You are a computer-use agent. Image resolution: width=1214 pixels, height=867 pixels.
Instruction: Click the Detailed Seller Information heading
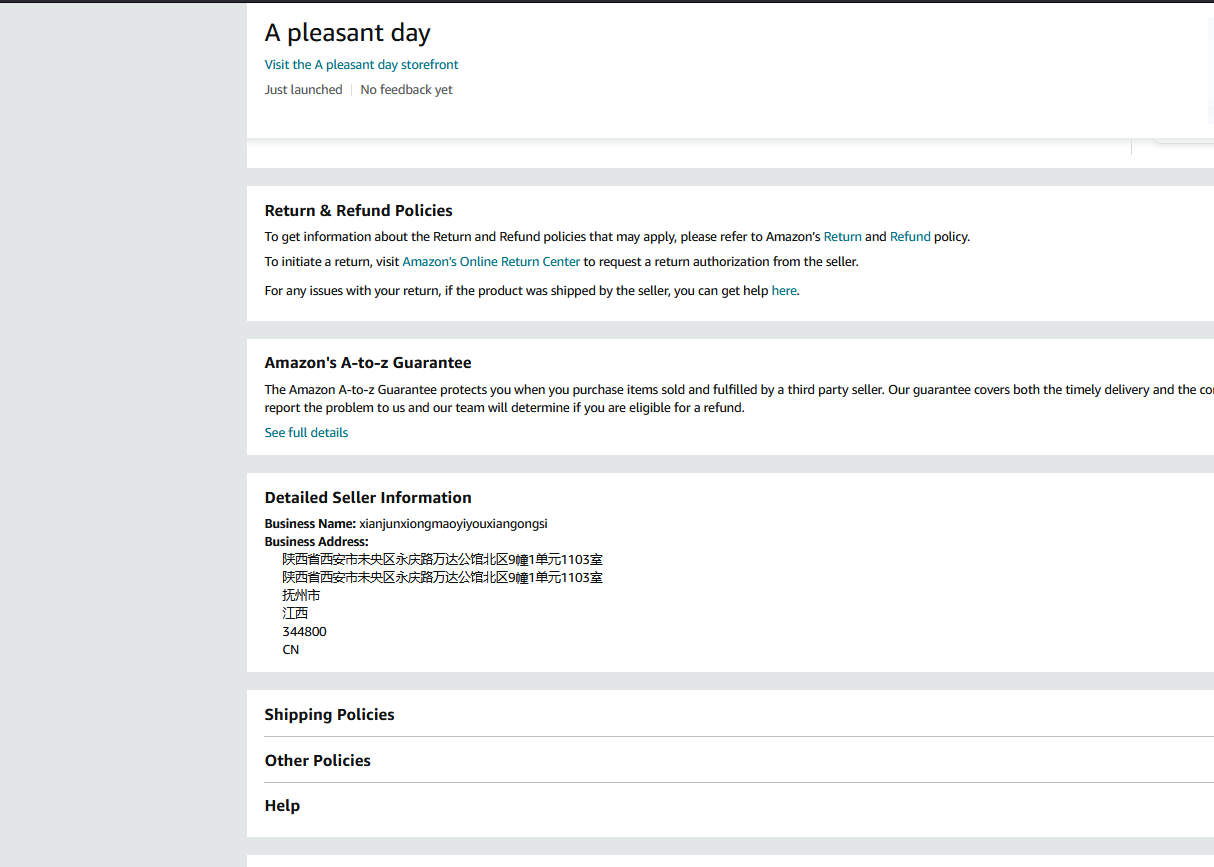(x=367, y=497)
